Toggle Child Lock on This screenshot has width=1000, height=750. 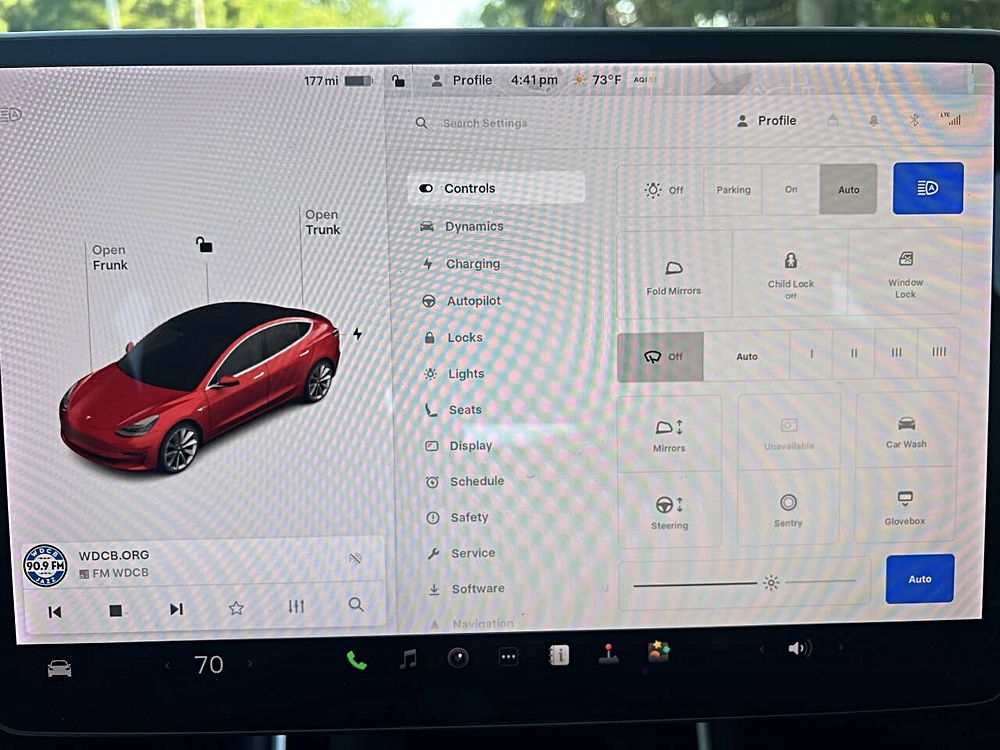790,270
